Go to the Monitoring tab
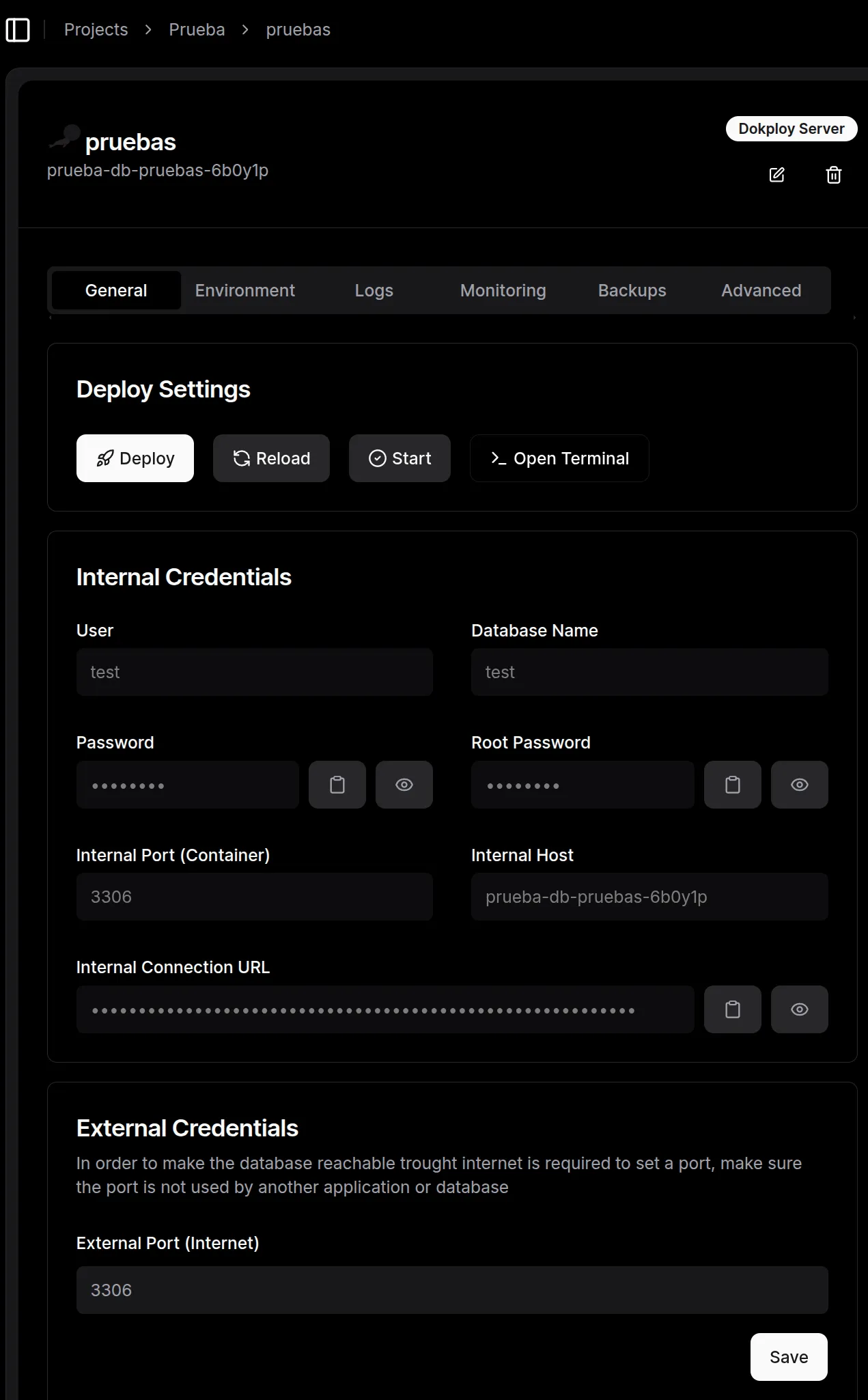Viewport: 868px width, 1400px height. tap(503, 290)
